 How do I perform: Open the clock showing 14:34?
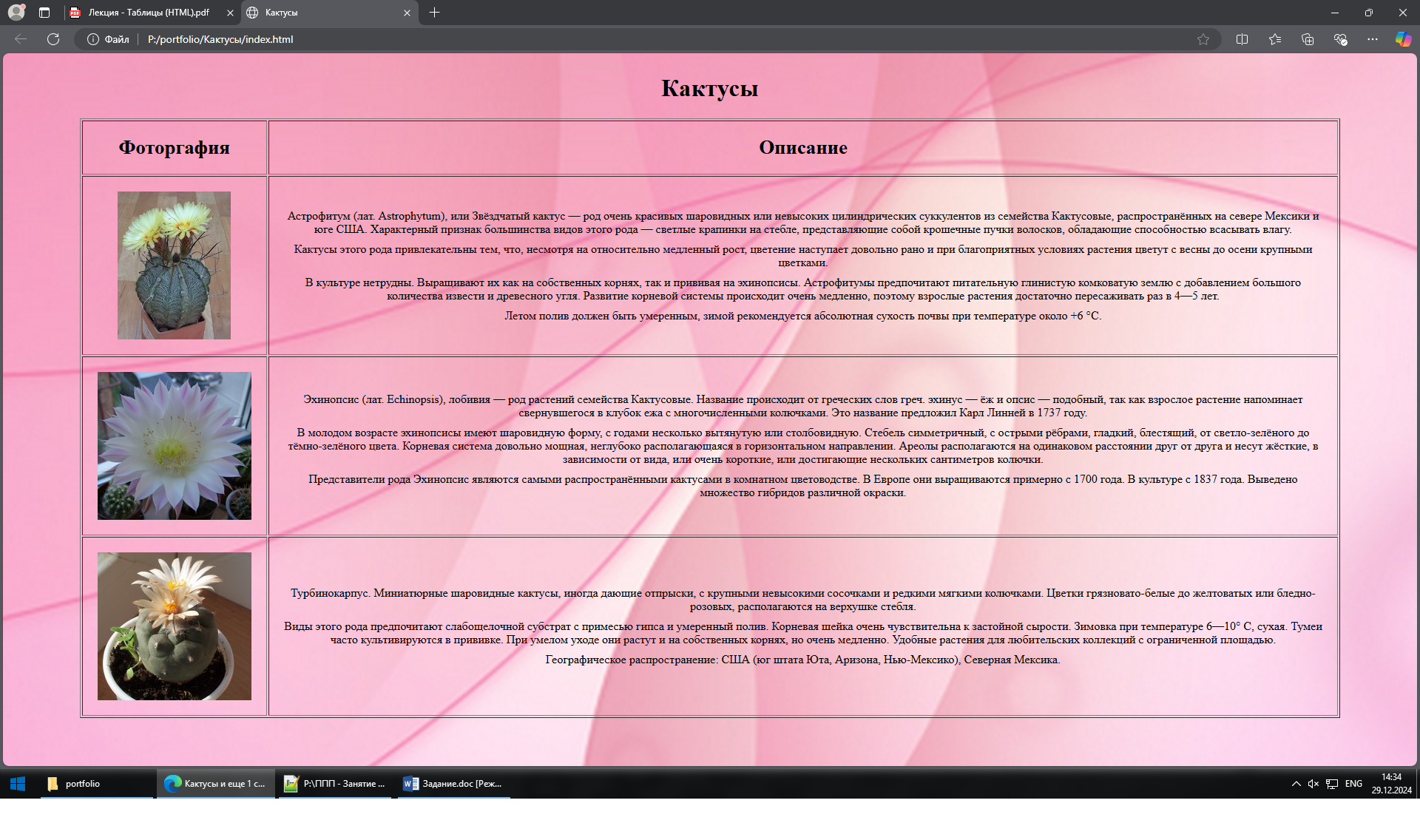pyautogui.click(x=1391, y=784)
